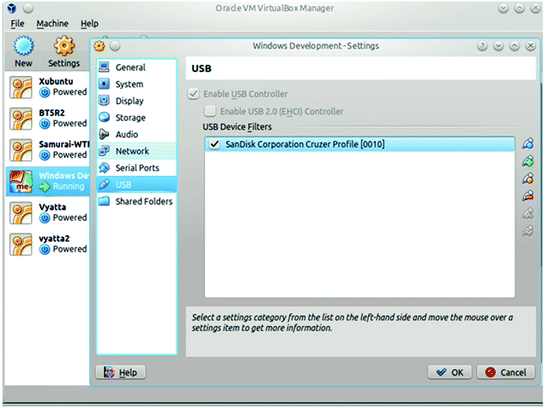The height and width of the screenshot is (408, 545).
Task: Select the General settings category
Action: click(137, 67)
